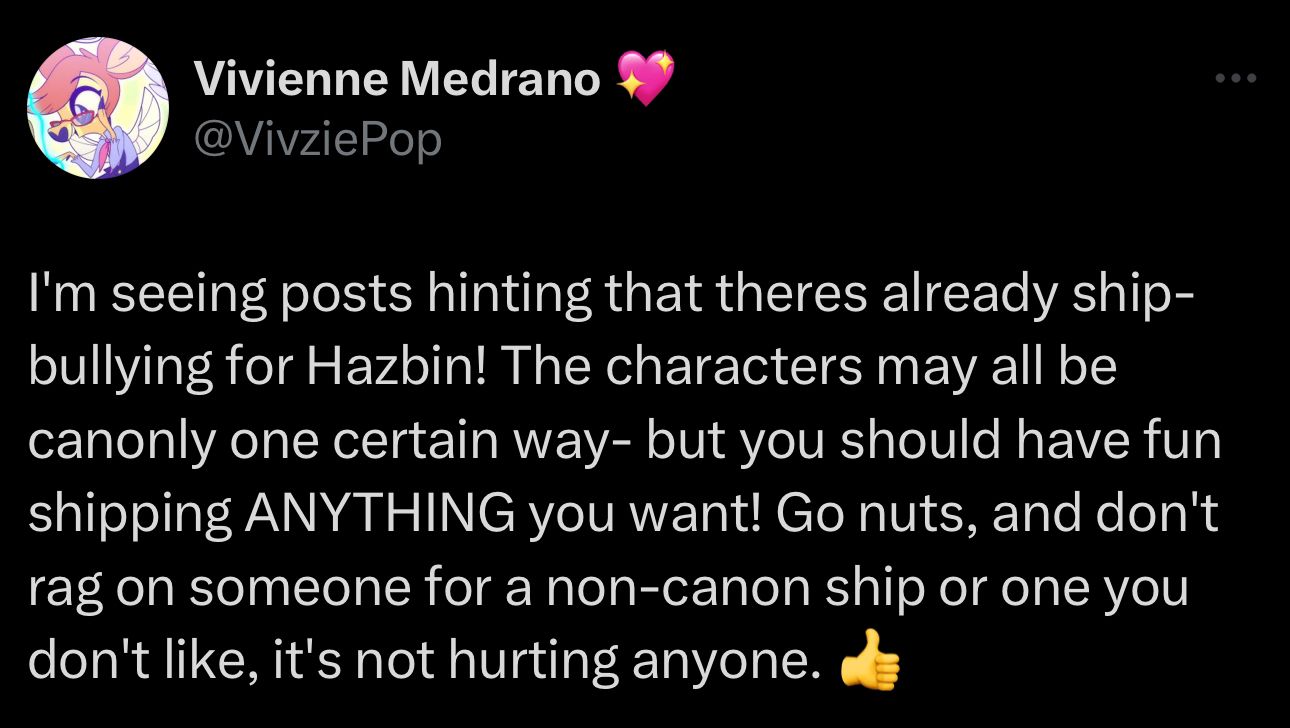Click the phrase "should have fun"
This screenshot has width=1290, height=728.
(x=1032, y=441)
